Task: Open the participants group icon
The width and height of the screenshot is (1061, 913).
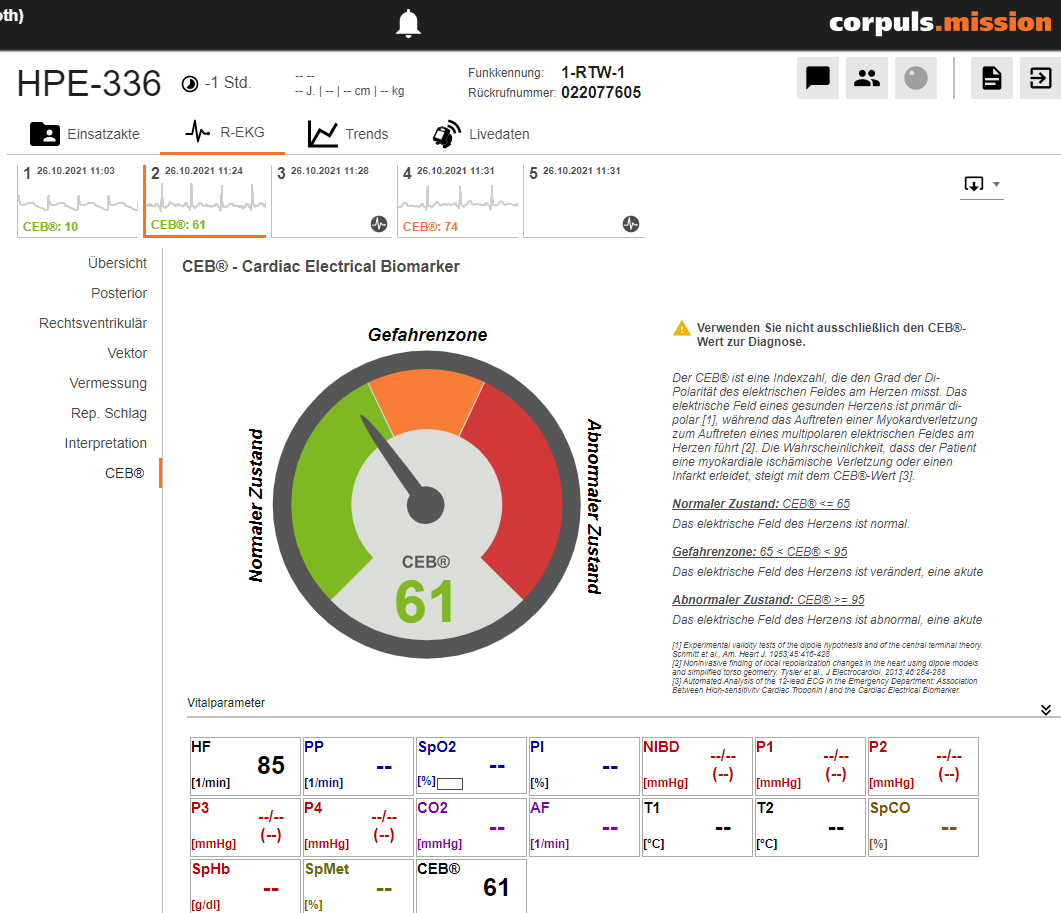Action: 867,78
